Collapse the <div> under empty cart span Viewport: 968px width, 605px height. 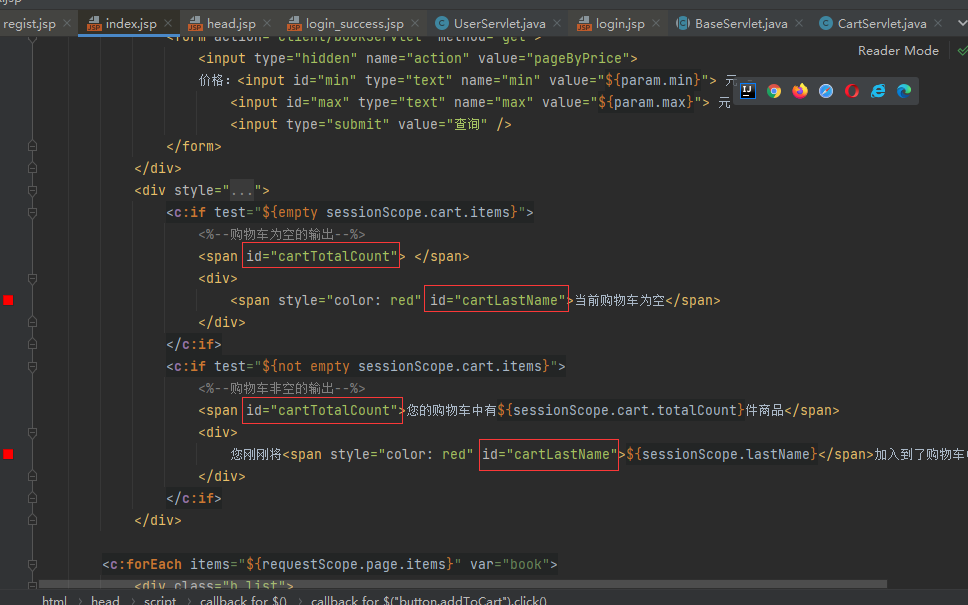tap(32, 278)
